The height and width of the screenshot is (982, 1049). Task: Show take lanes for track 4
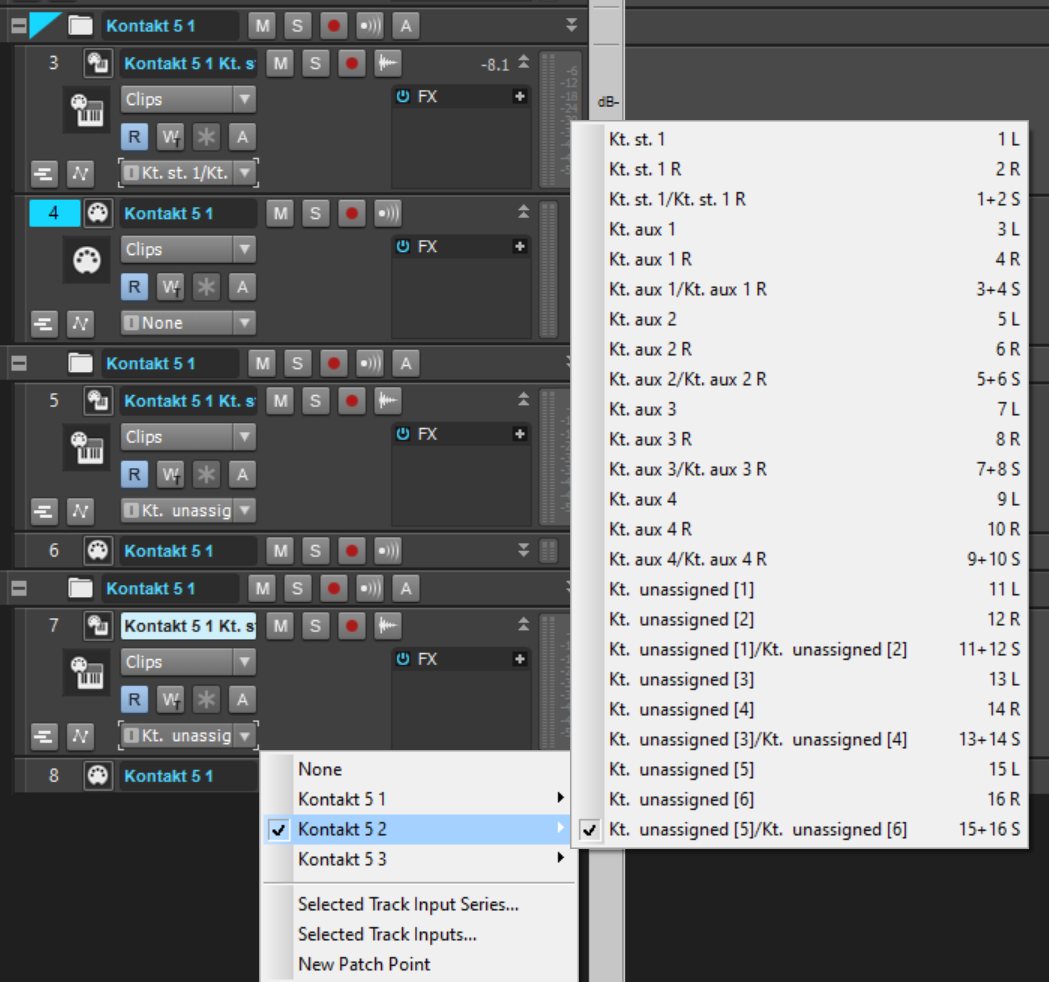click(x=43, y=324)
